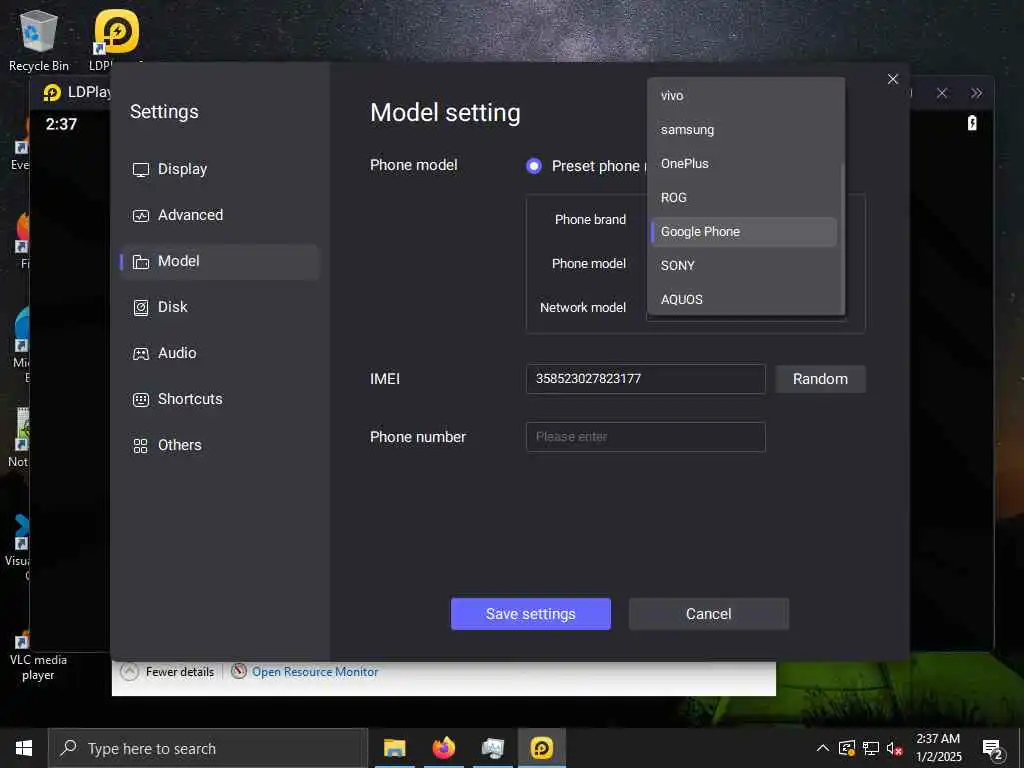Image resolution: width=1024 pixels, height=768 pixels.
Task: Click the taskbar search box
Action: pos(208,748)
